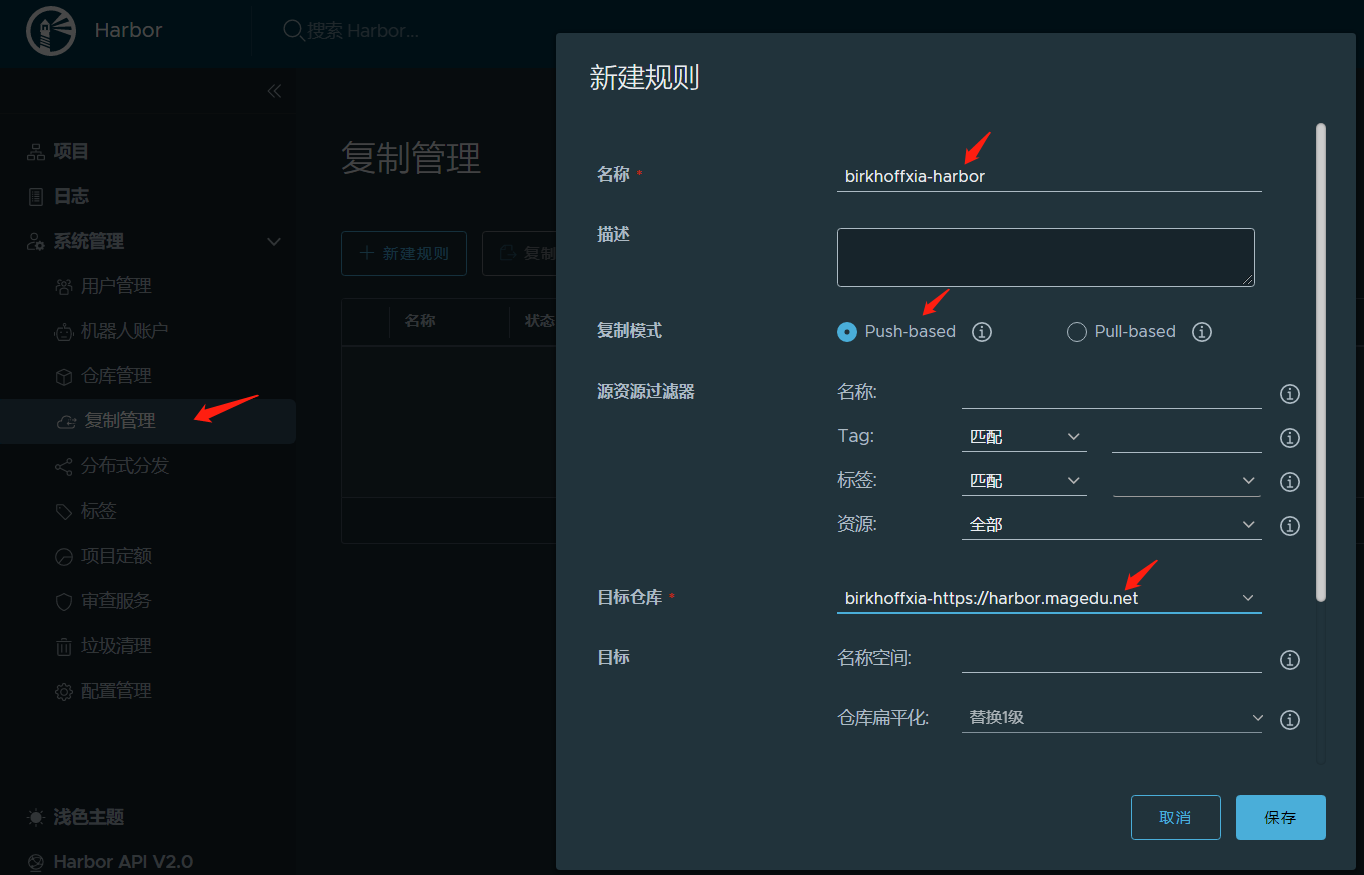Click the 名称空间 destination input field

pos(1112,659)
